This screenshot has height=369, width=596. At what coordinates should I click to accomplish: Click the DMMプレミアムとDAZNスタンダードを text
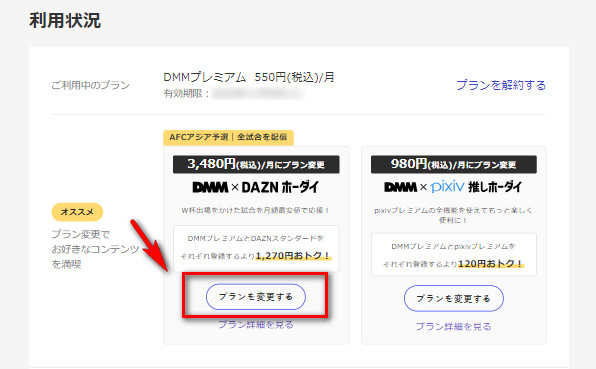tap(256, 238)
